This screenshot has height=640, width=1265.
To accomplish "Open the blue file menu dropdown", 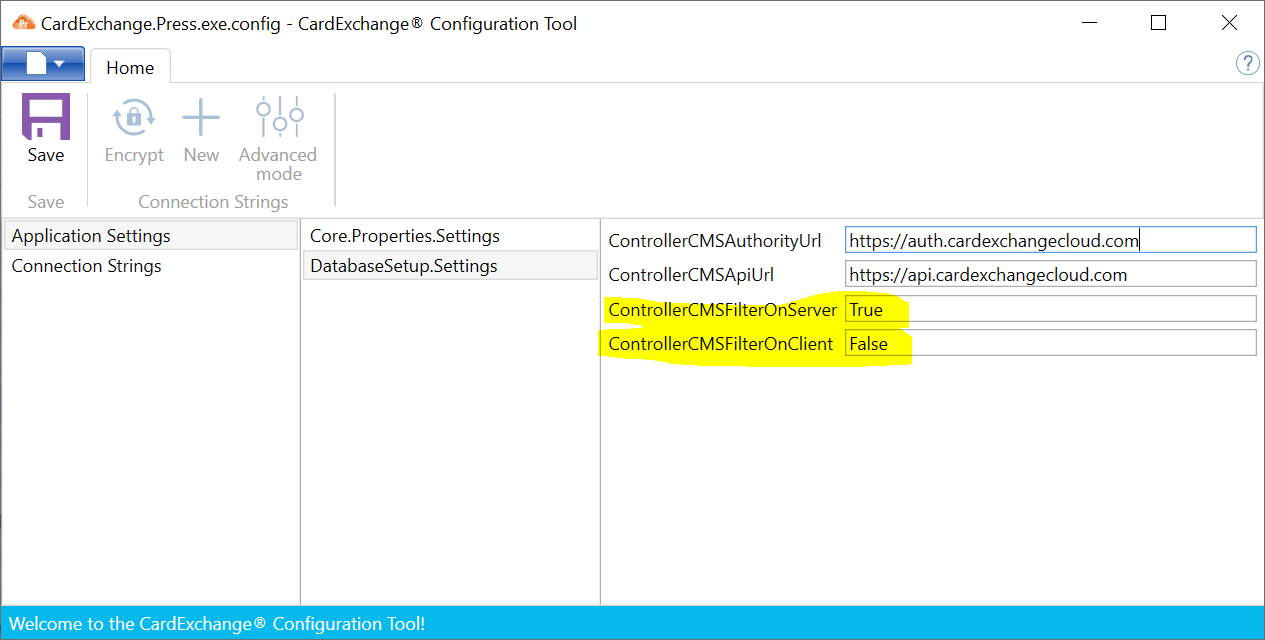I will coord(43,64).
